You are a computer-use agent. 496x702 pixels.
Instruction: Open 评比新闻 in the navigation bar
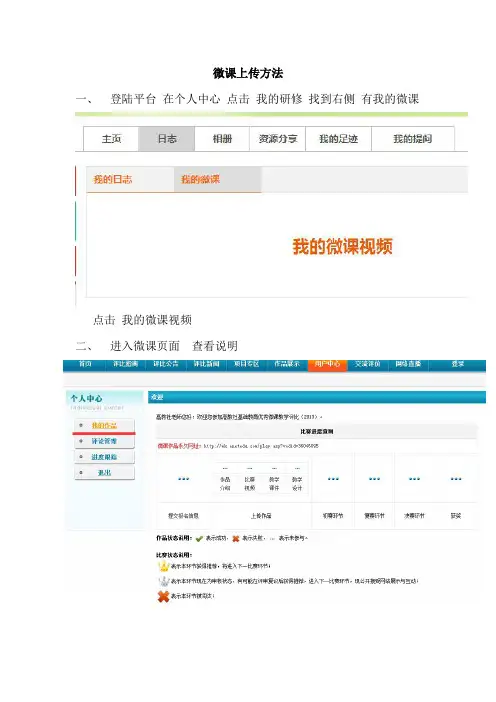point(206,364)
